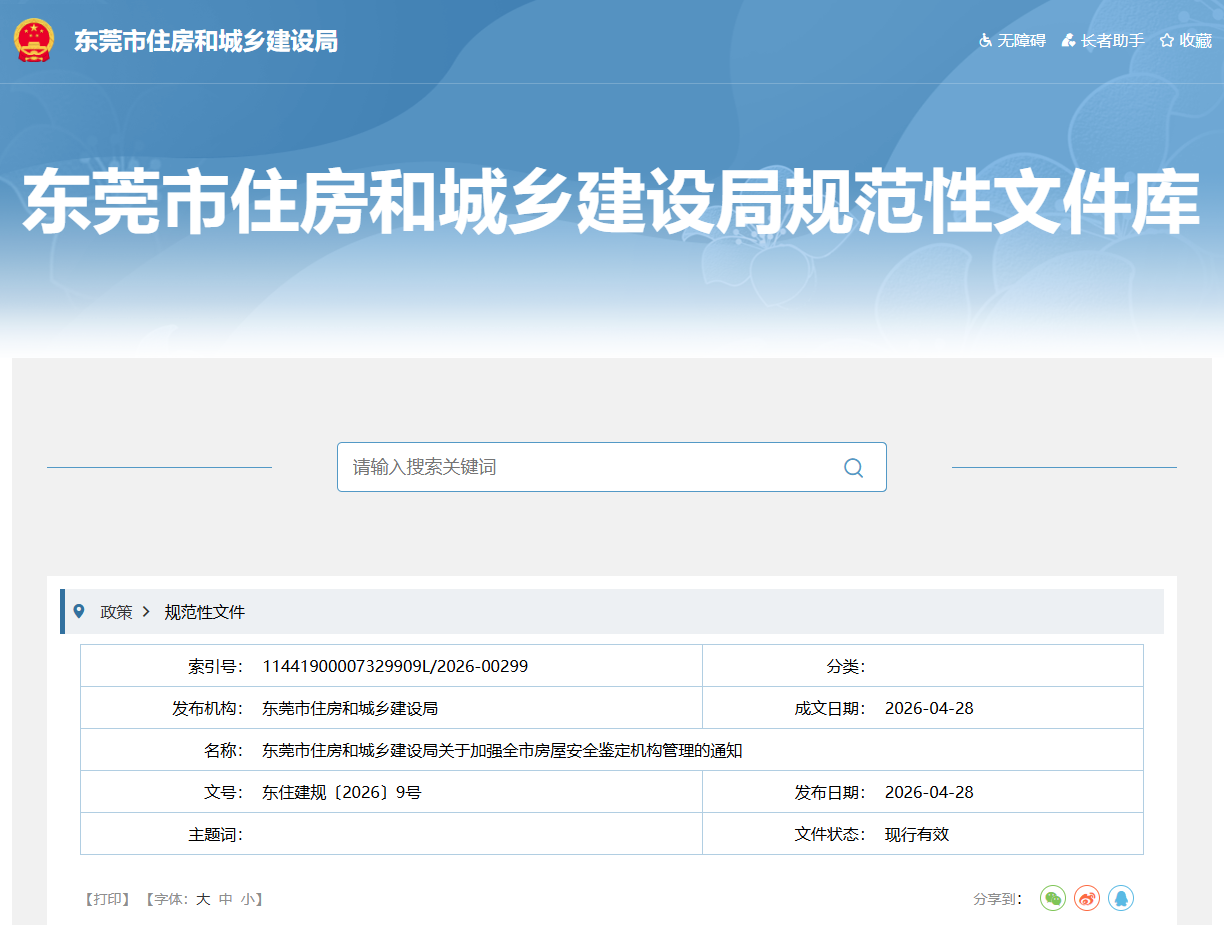Click the 分类 label
Image resolution: width=1224 pixels, height=925 pixels.
[x=845, y=666]
